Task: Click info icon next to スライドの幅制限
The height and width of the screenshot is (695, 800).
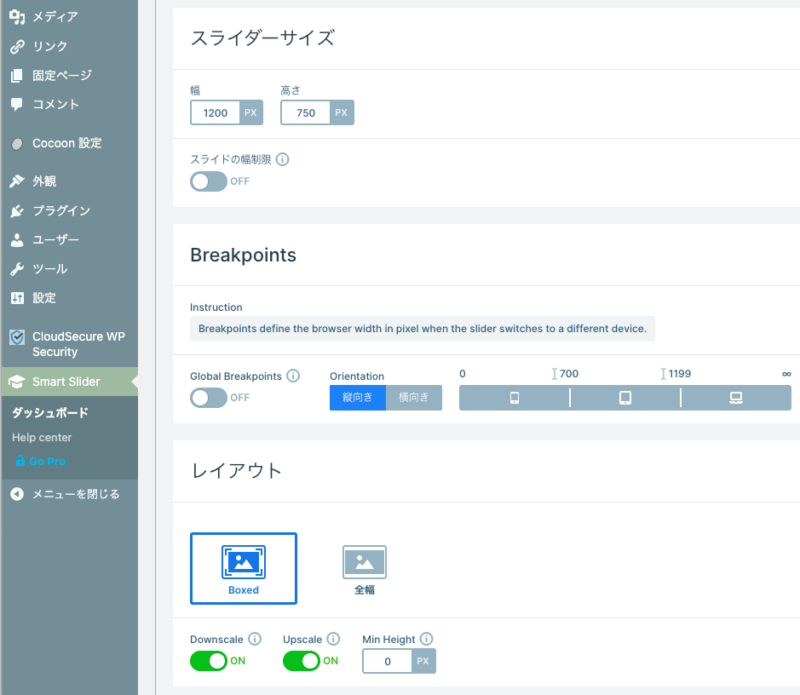Action: click(282, 159)
